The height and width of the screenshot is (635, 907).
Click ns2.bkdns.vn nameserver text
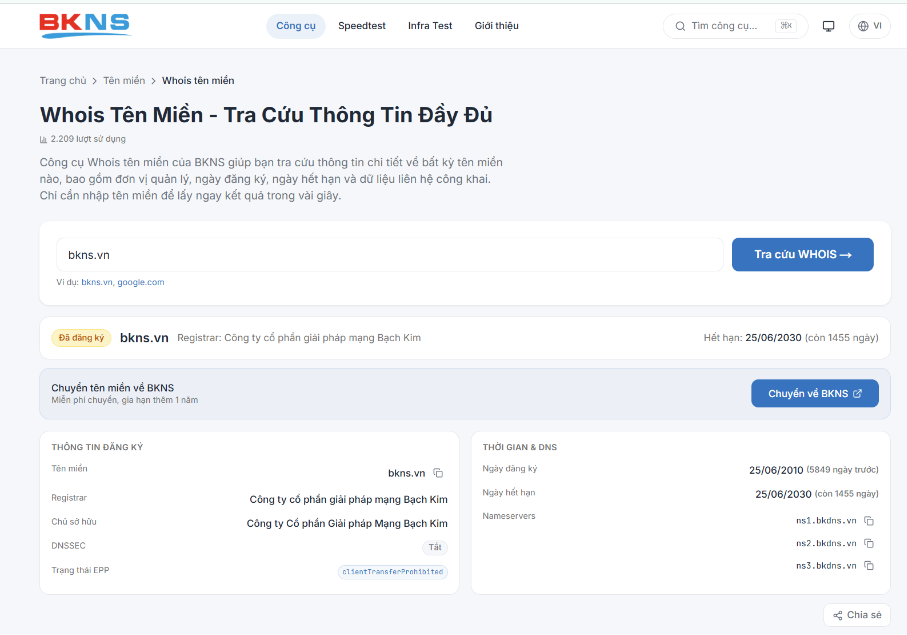click(826, 543)
